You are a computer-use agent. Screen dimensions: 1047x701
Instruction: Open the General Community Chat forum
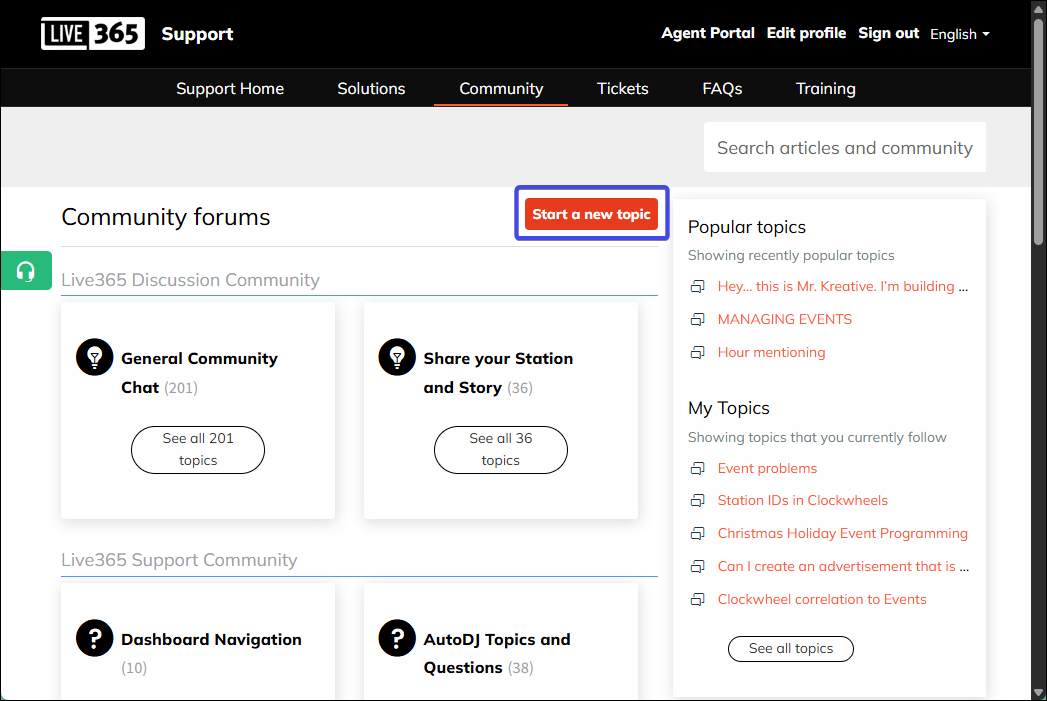click(199, 373)
